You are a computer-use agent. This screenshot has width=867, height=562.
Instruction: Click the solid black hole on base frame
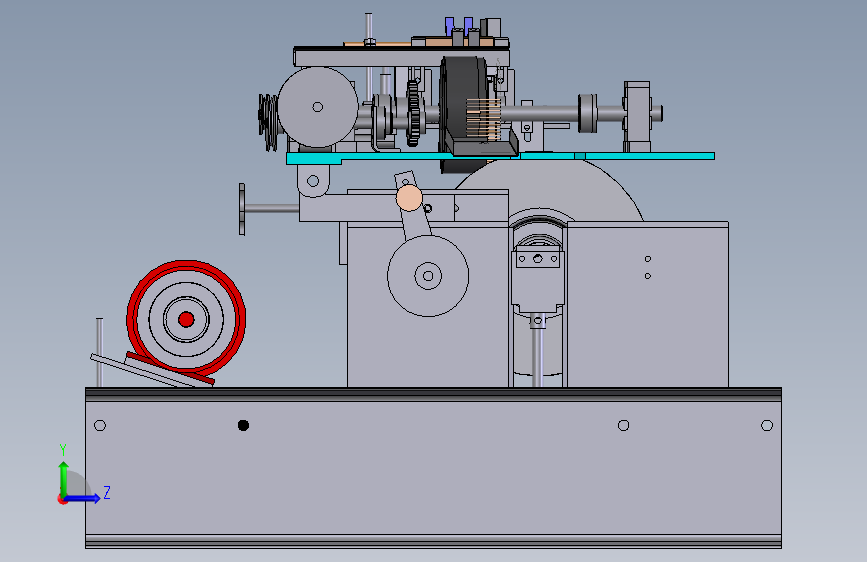(243, 425)
